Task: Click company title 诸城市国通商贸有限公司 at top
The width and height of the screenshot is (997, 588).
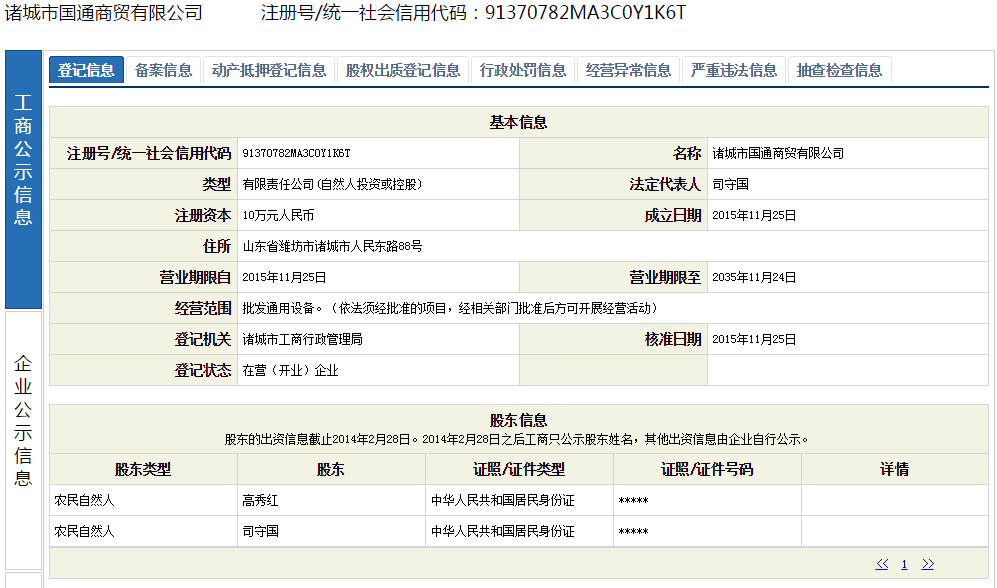Action: [104, 13]
